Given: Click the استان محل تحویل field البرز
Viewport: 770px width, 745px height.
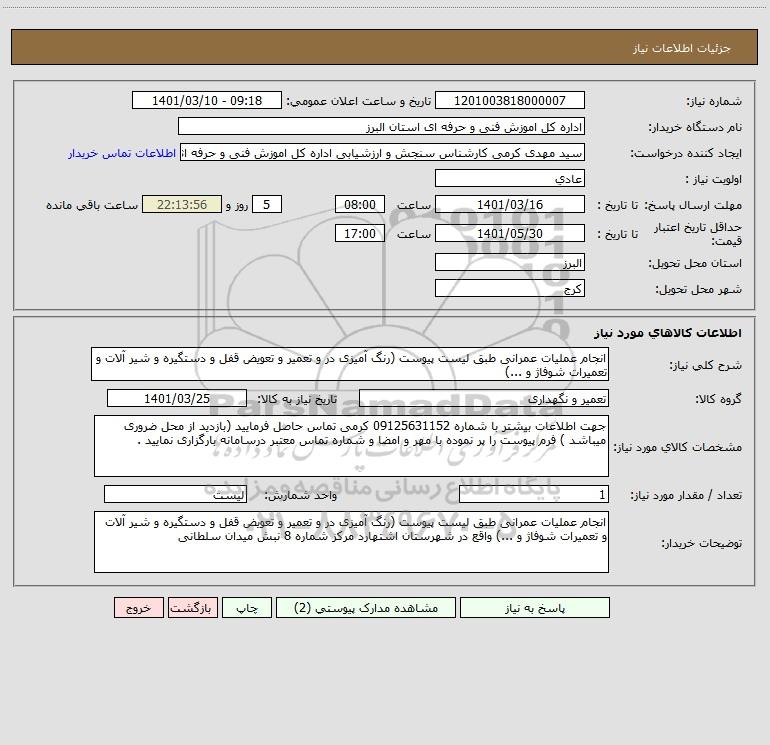Looking at the screenshot, I should coord(510,262).
